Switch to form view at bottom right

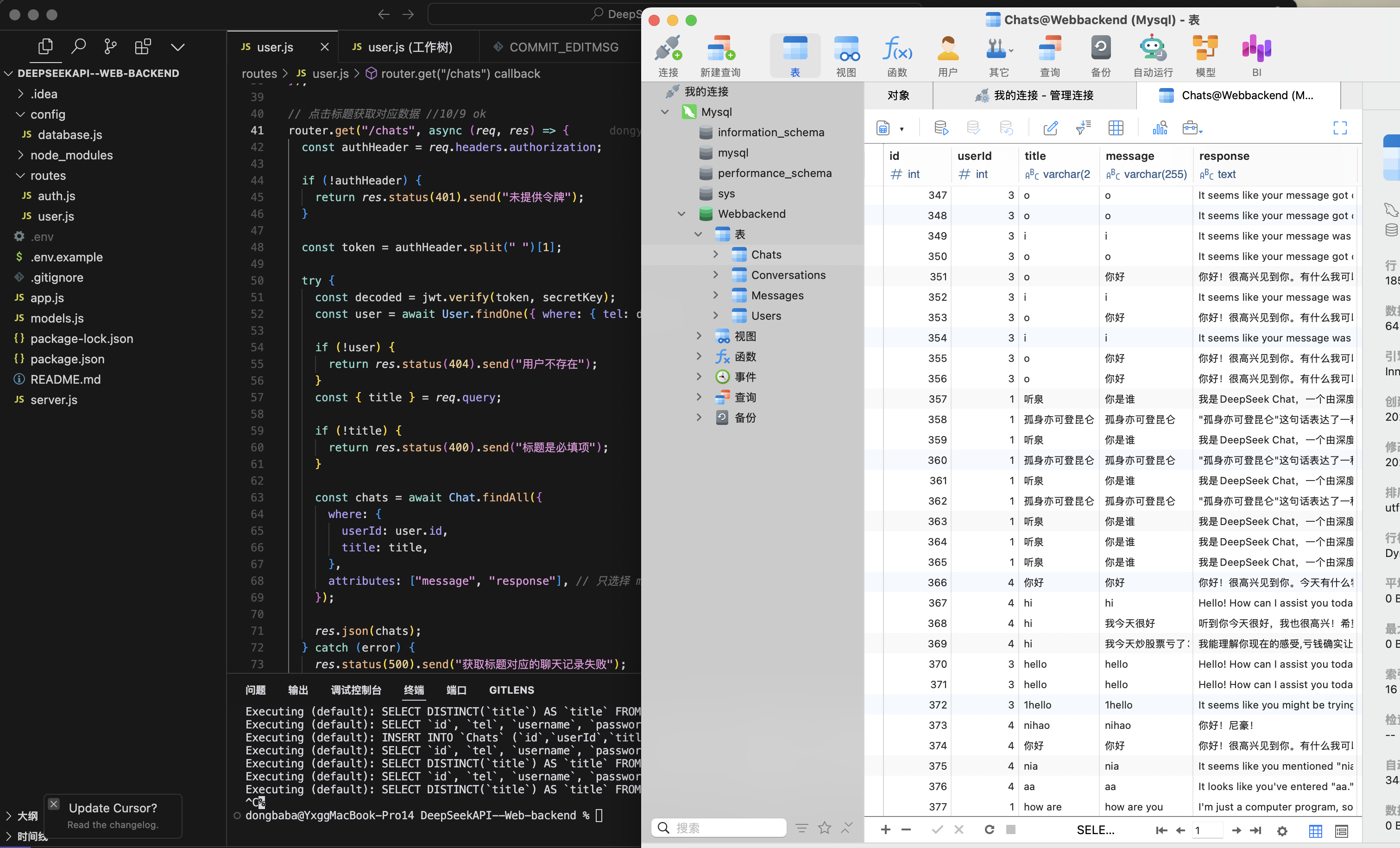(x=1342, y=830)
